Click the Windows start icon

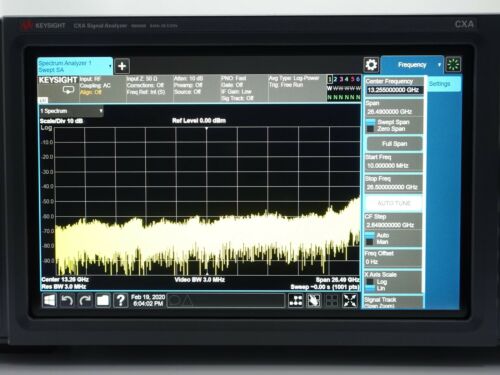tap(49, 301)
